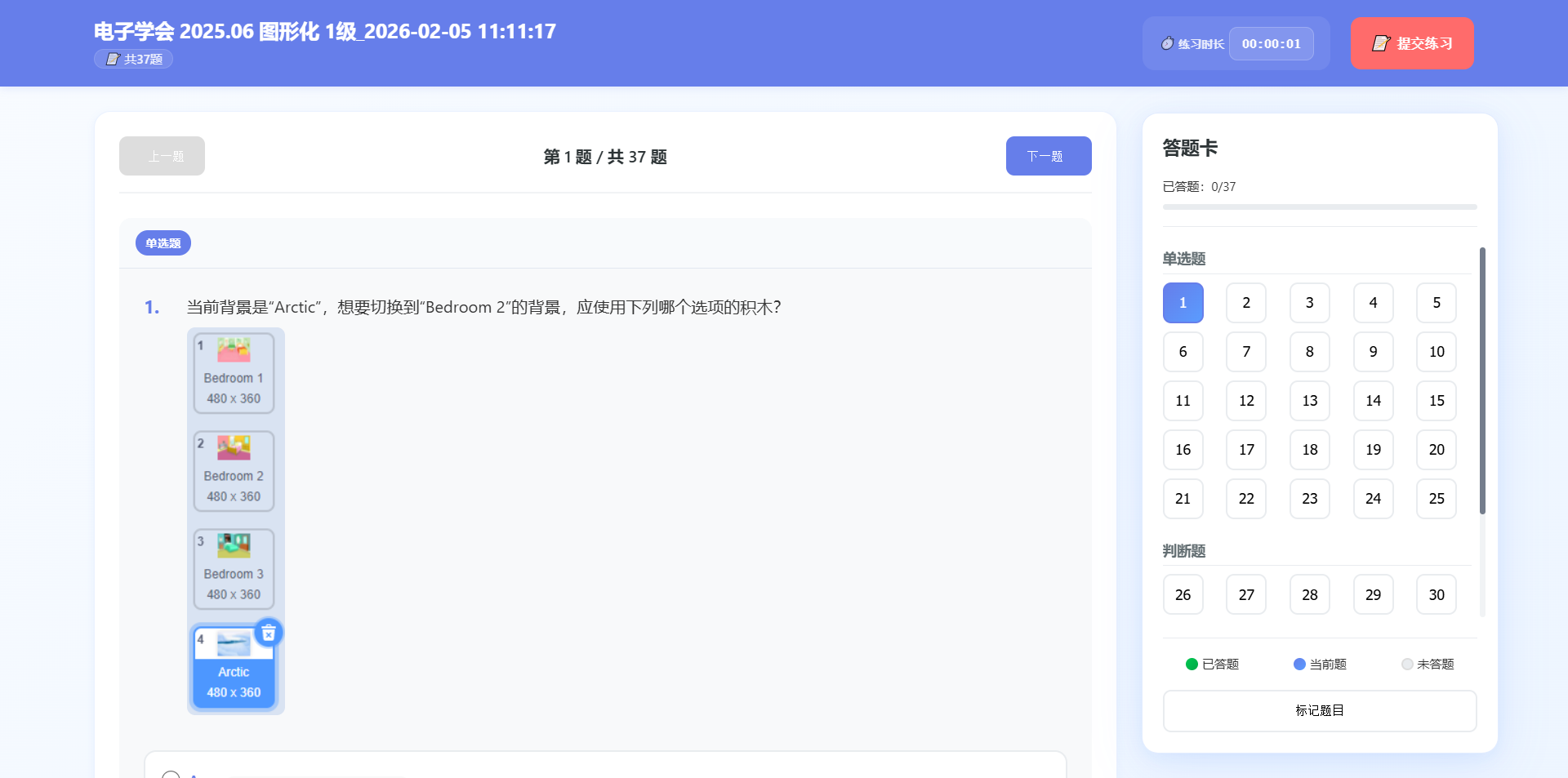Click the question text about the Arctic backdrop
1568x778 pixels.
coord(483,307)
